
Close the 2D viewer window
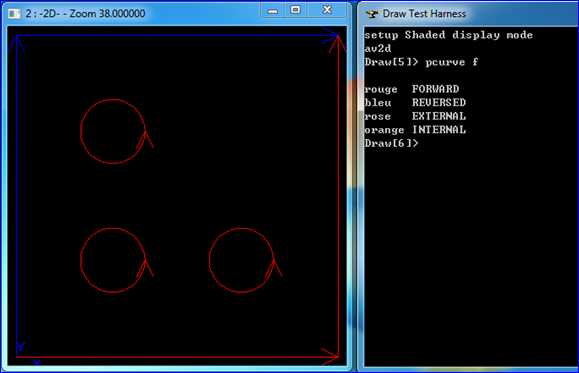(327, 10)
